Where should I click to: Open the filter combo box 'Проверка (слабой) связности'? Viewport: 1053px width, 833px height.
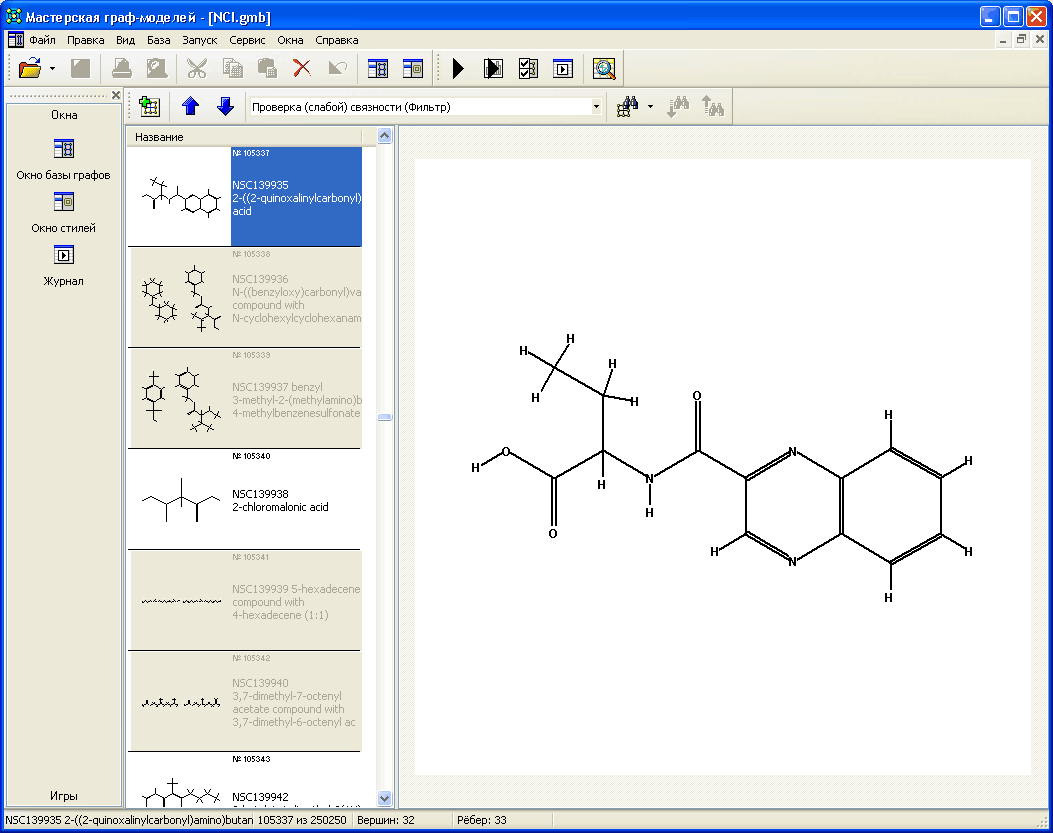(x=426, y=107)
